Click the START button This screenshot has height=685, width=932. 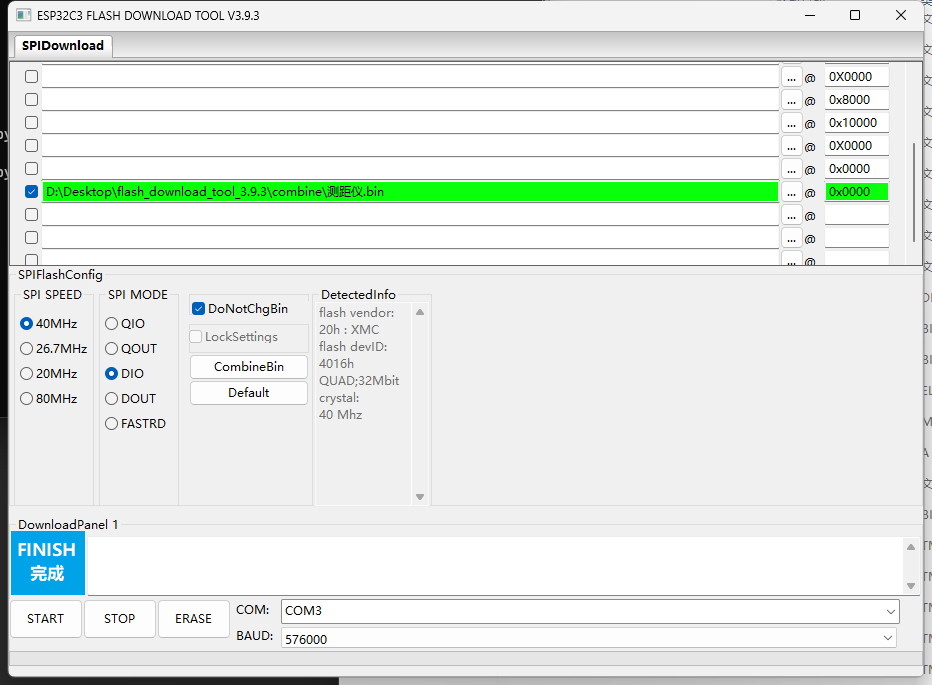(46, 619)
